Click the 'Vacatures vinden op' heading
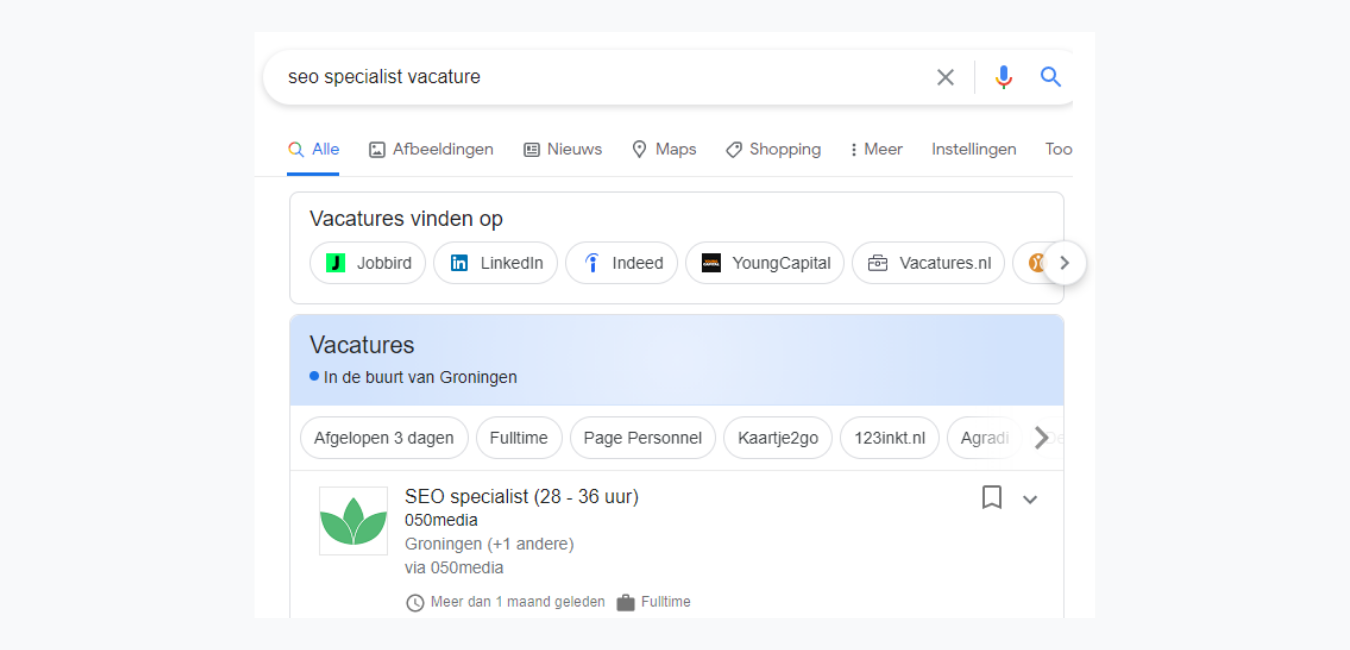This screenshot has height=650, width=1350. point(406,219)
